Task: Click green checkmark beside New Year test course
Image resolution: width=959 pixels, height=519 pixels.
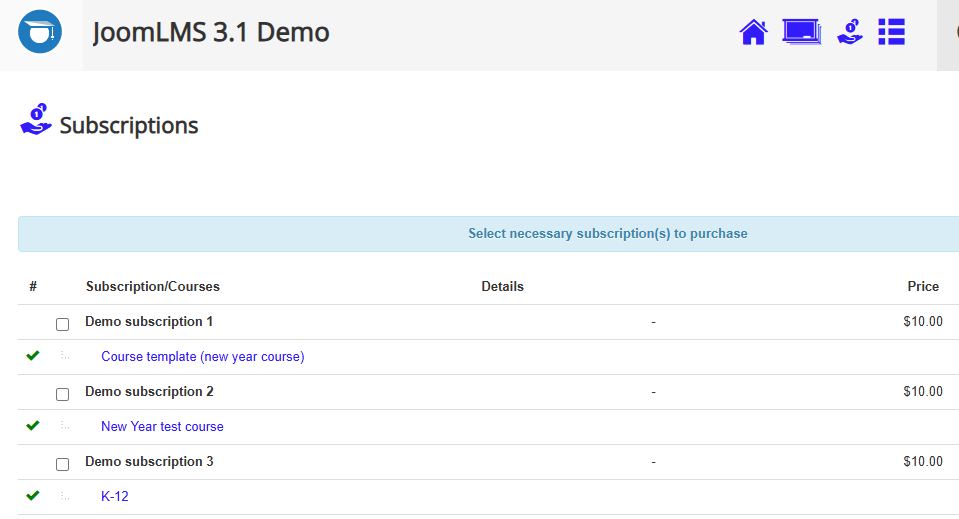Action: click(33, 426)
